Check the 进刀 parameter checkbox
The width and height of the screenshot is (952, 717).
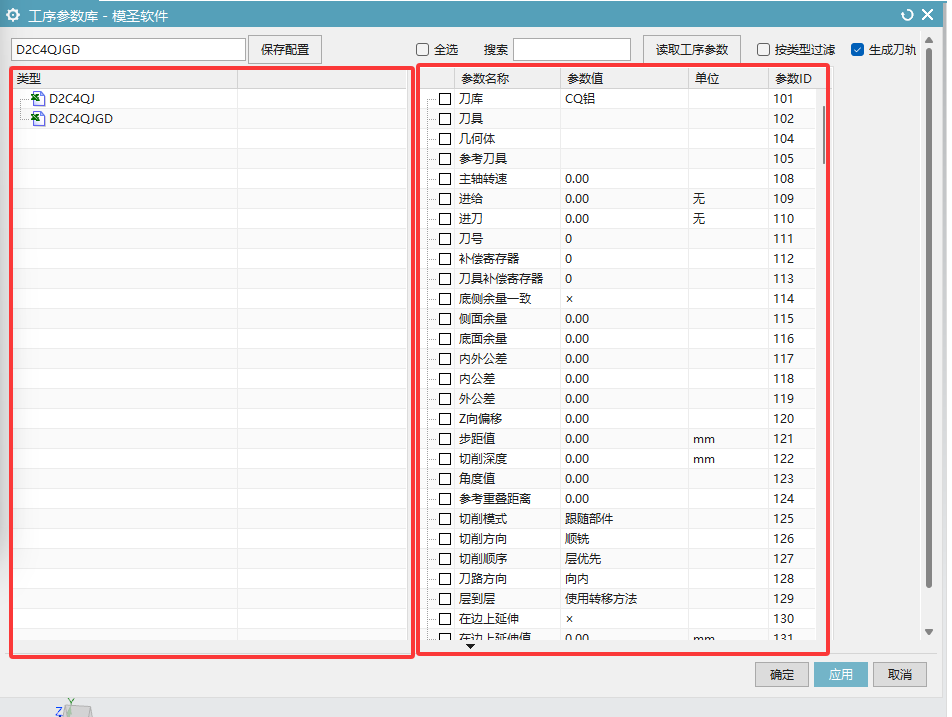445,219
